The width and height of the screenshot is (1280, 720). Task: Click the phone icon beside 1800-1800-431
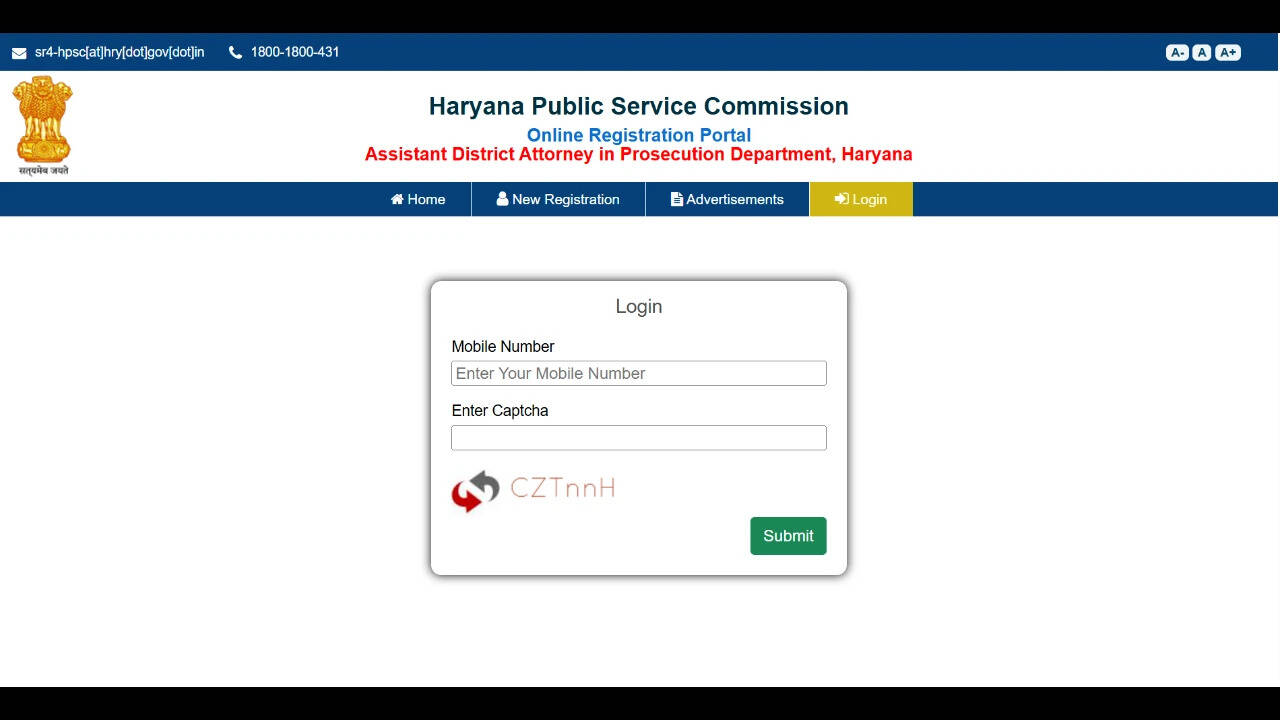pyautogui.click(x=235, y=53)
